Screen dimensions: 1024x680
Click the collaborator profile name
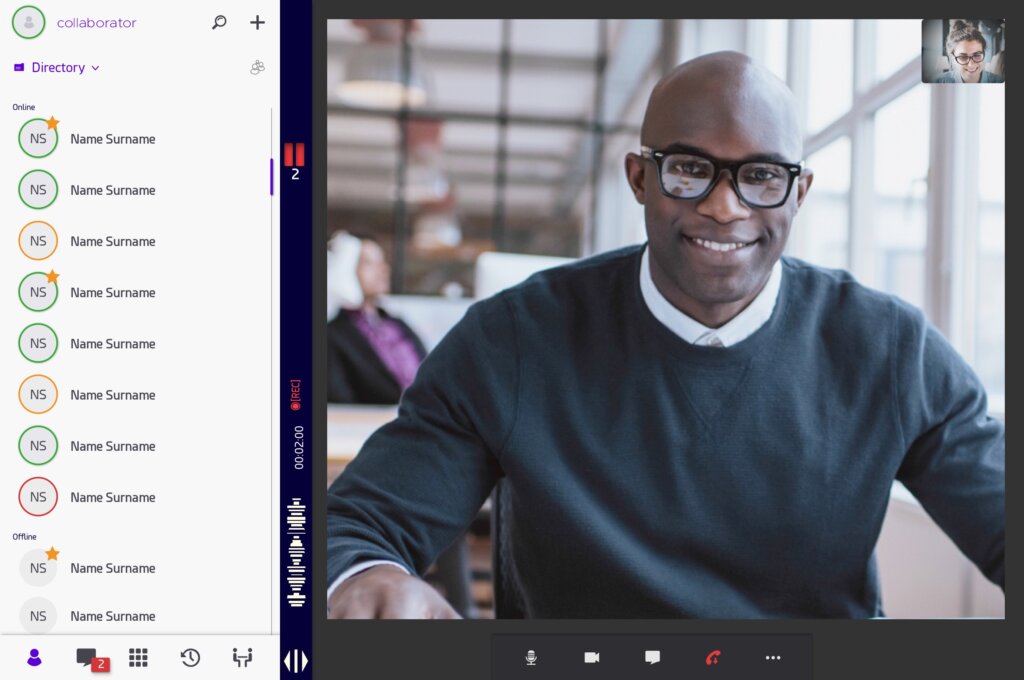[96, 22]
